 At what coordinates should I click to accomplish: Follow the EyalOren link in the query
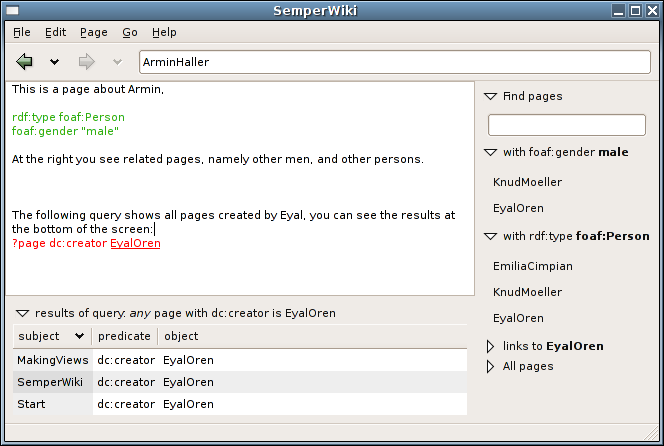(x=135, y=243)
